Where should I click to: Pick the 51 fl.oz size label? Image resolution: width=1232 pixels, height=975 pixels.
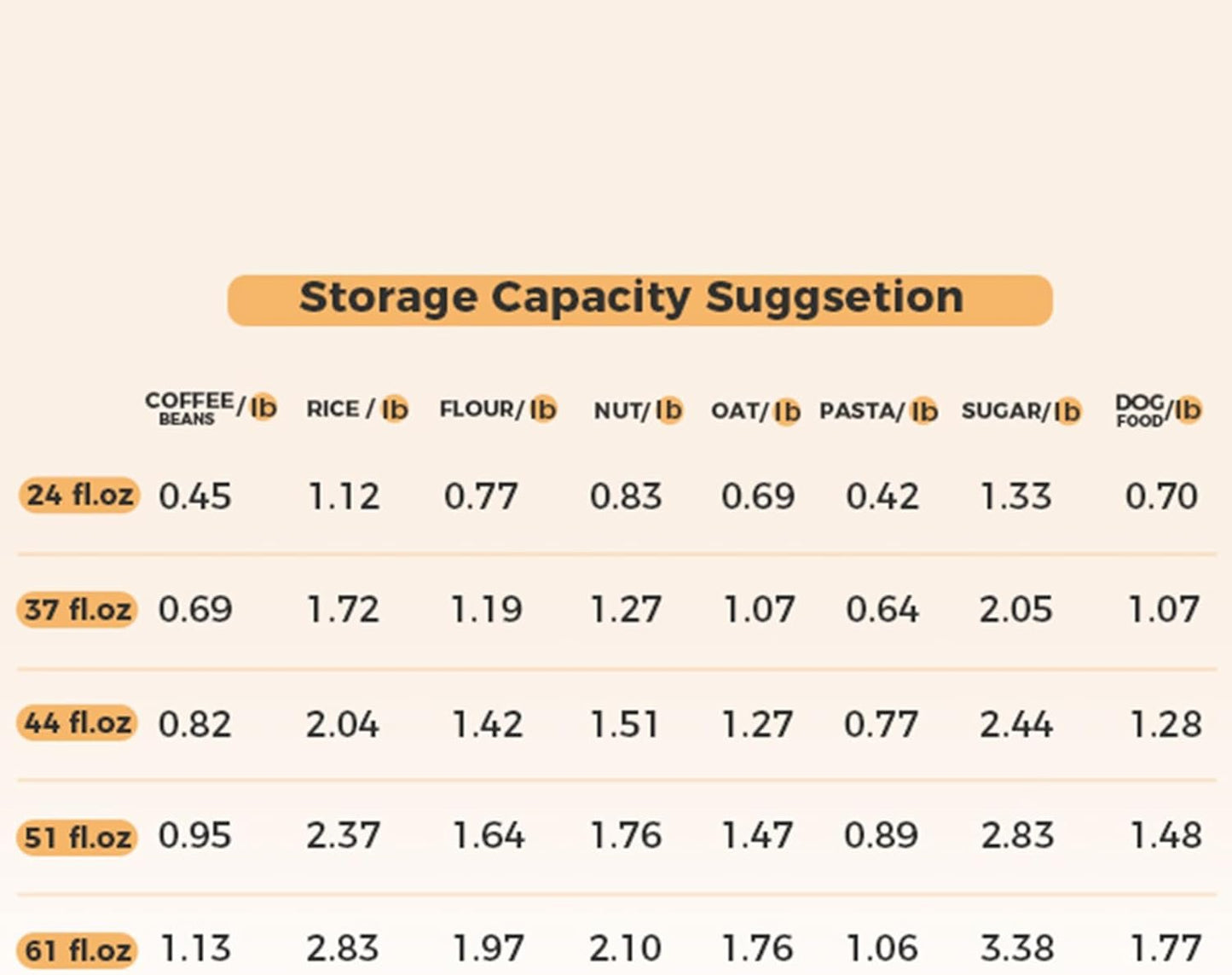point(77,838)
